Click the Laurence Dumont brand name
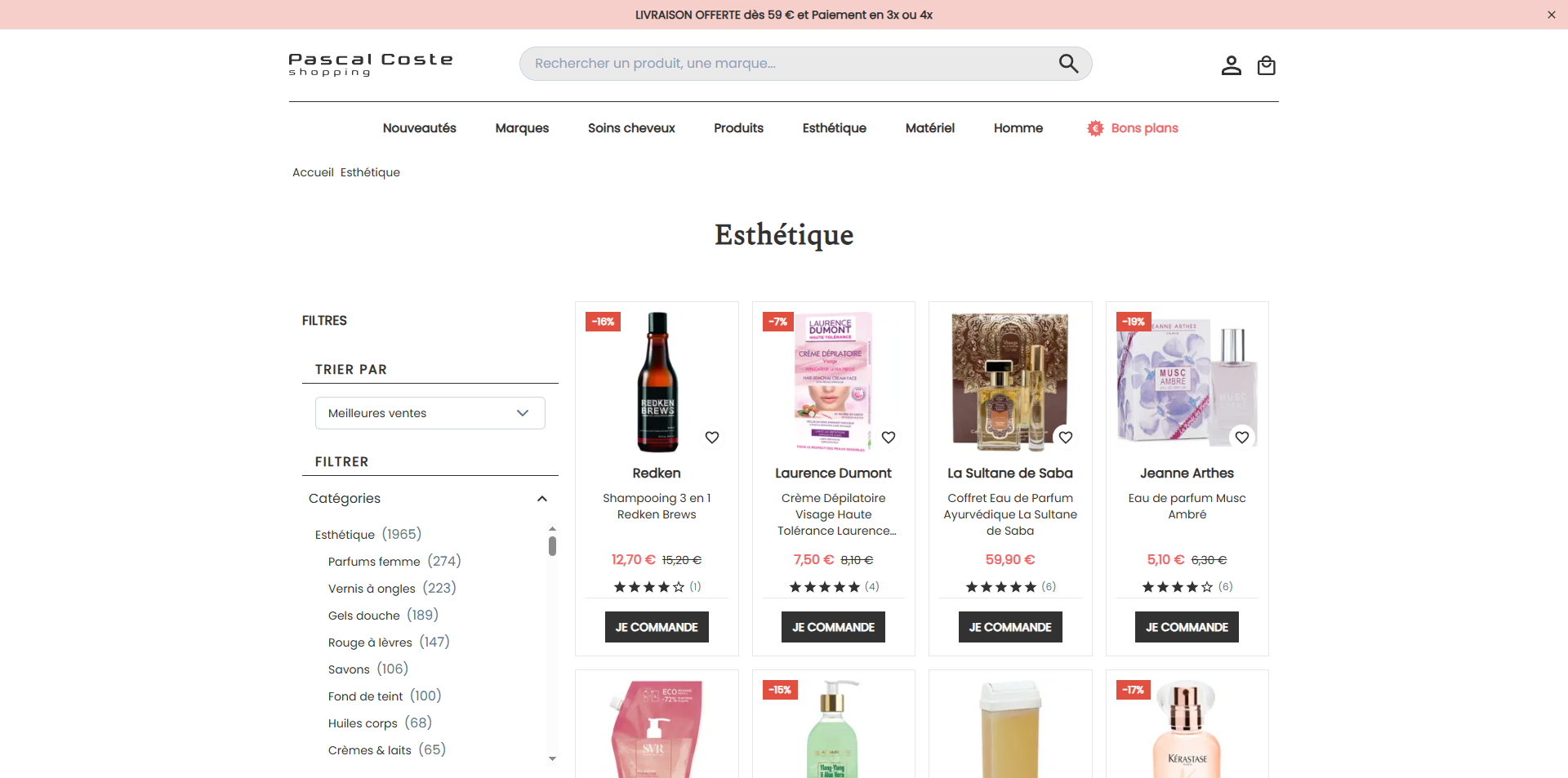 tap(833, 473)
